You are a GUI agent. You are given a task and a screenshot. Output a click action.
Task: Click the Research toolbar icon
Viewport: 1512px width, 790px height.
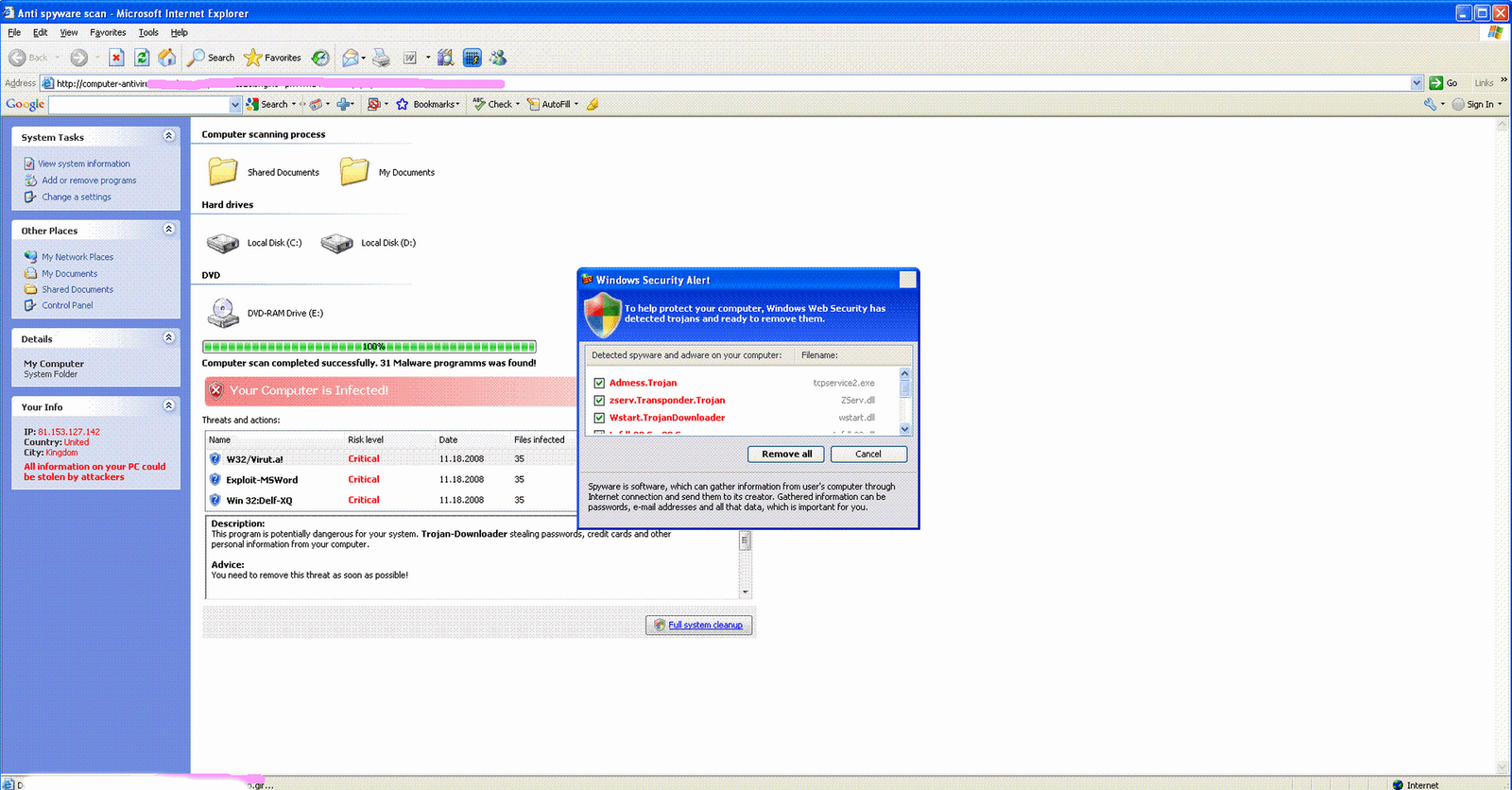pyautogui.click(x=446, y=58)
